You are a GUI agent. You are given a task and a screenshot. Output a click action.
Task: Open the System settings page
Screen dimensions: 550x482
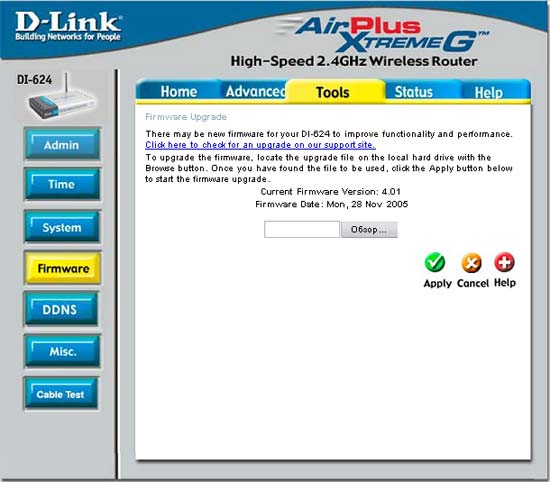point(62,227)
